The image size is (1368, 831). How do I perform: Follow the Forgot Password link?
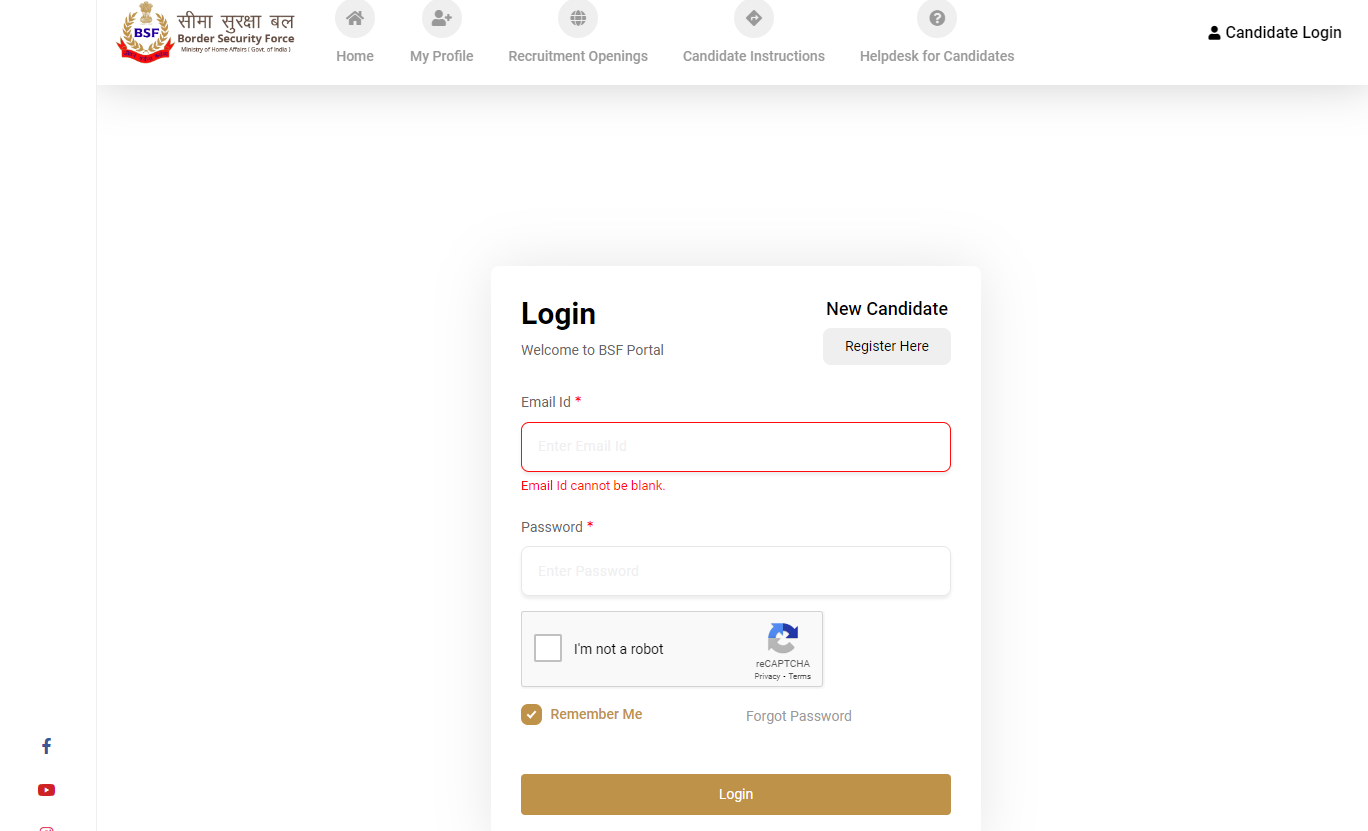tap(799, 716)
